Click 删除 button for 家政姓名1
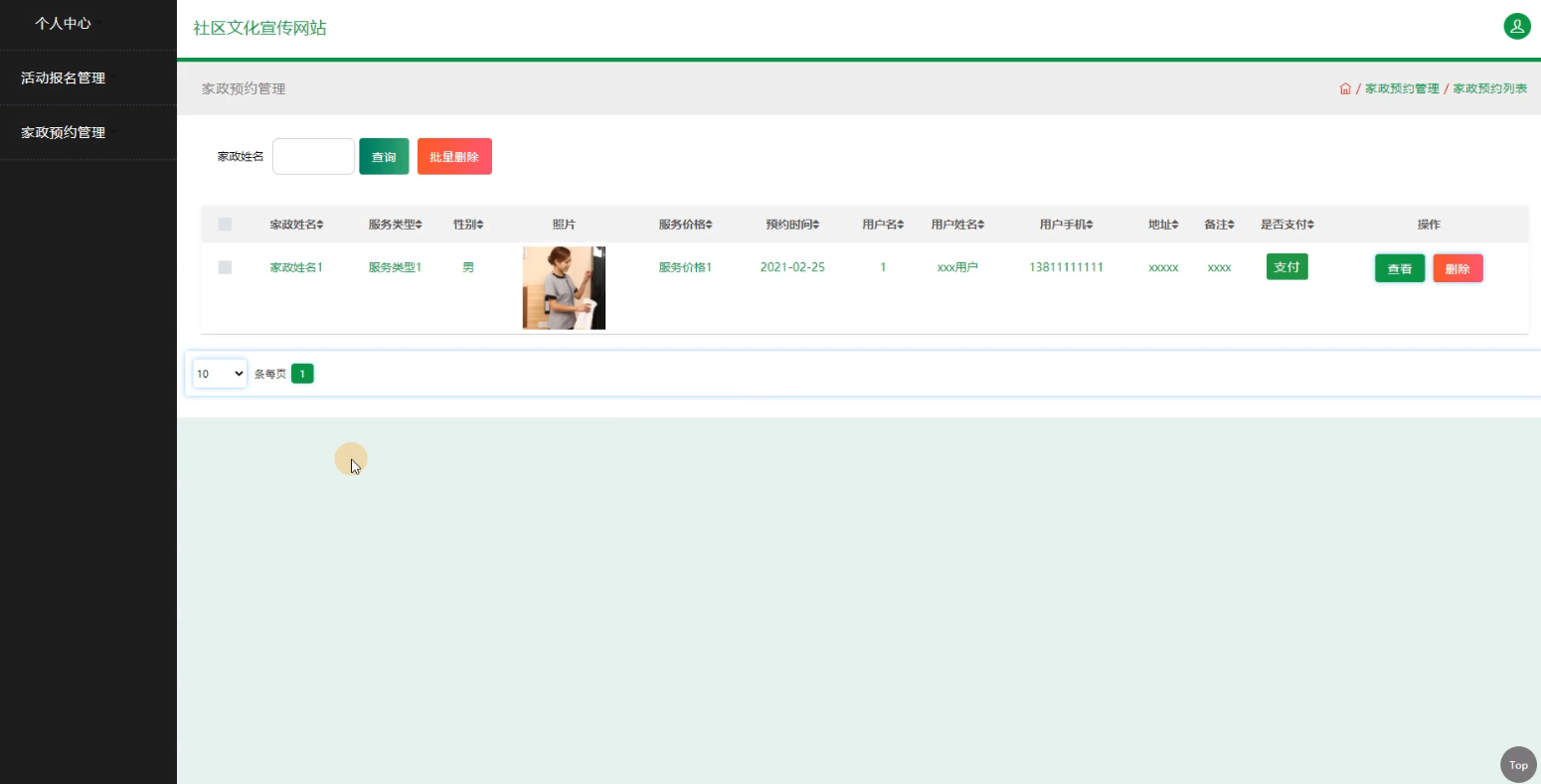 pyautogui.click(x=1457, y=268)
